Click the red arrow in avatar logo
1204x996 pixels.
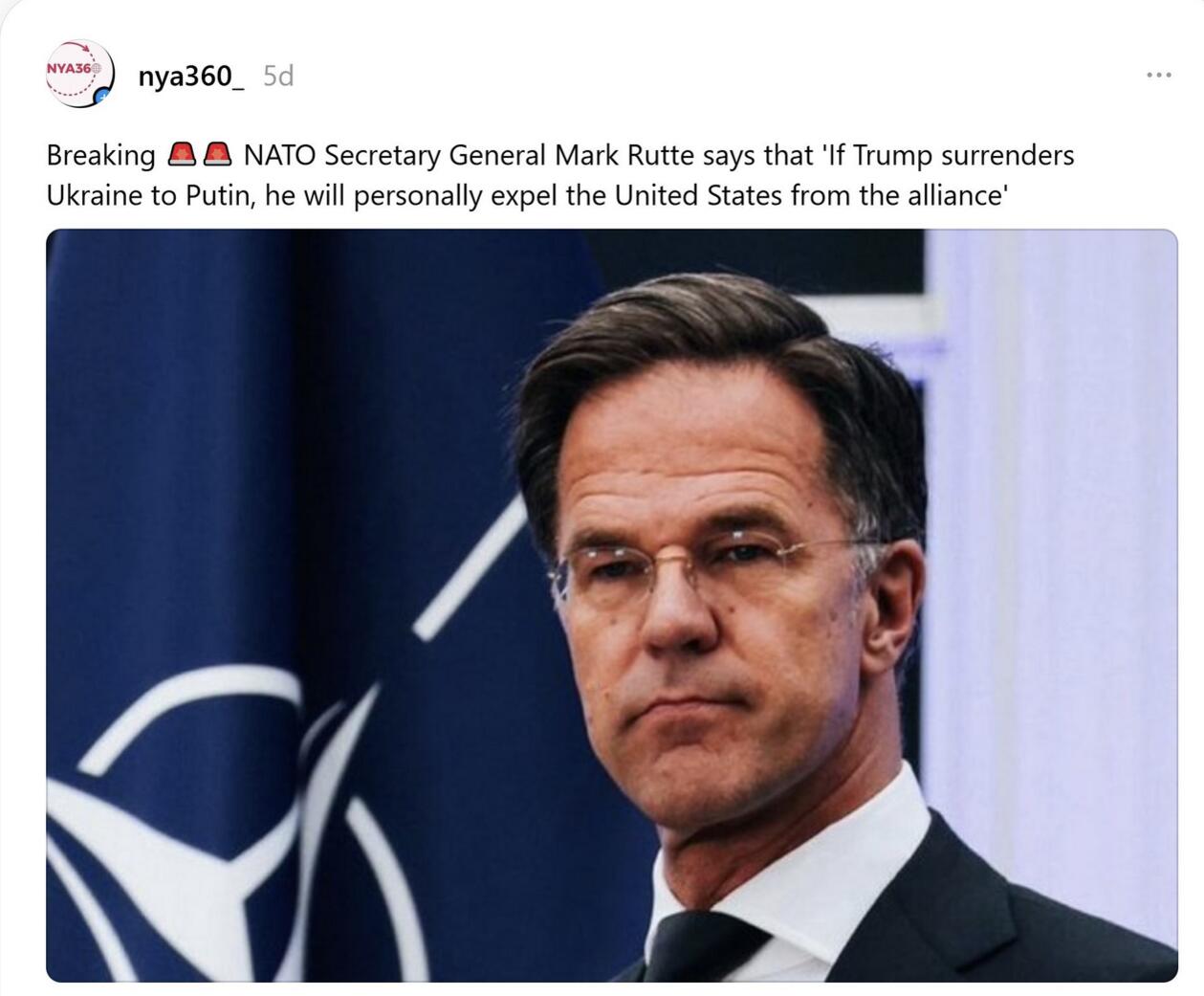(84, 49)
